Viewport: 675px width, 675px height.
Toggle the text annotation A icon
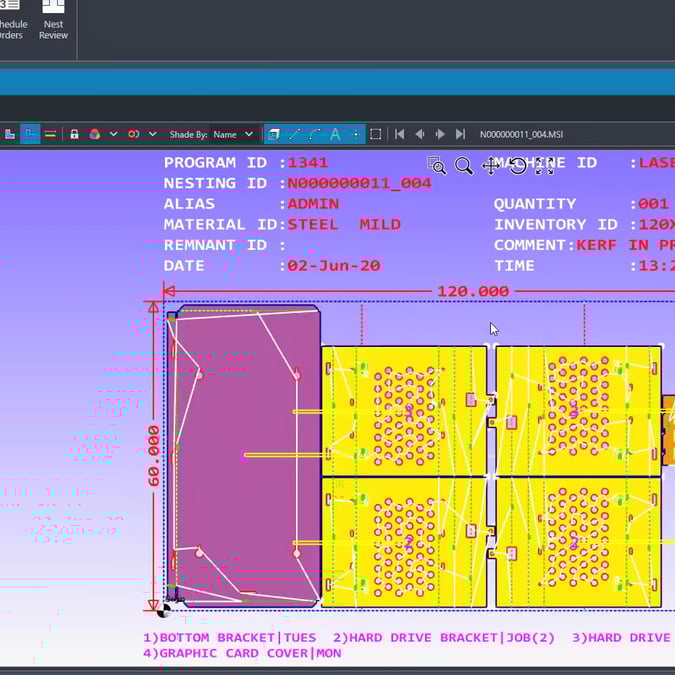tap(335, 135)
